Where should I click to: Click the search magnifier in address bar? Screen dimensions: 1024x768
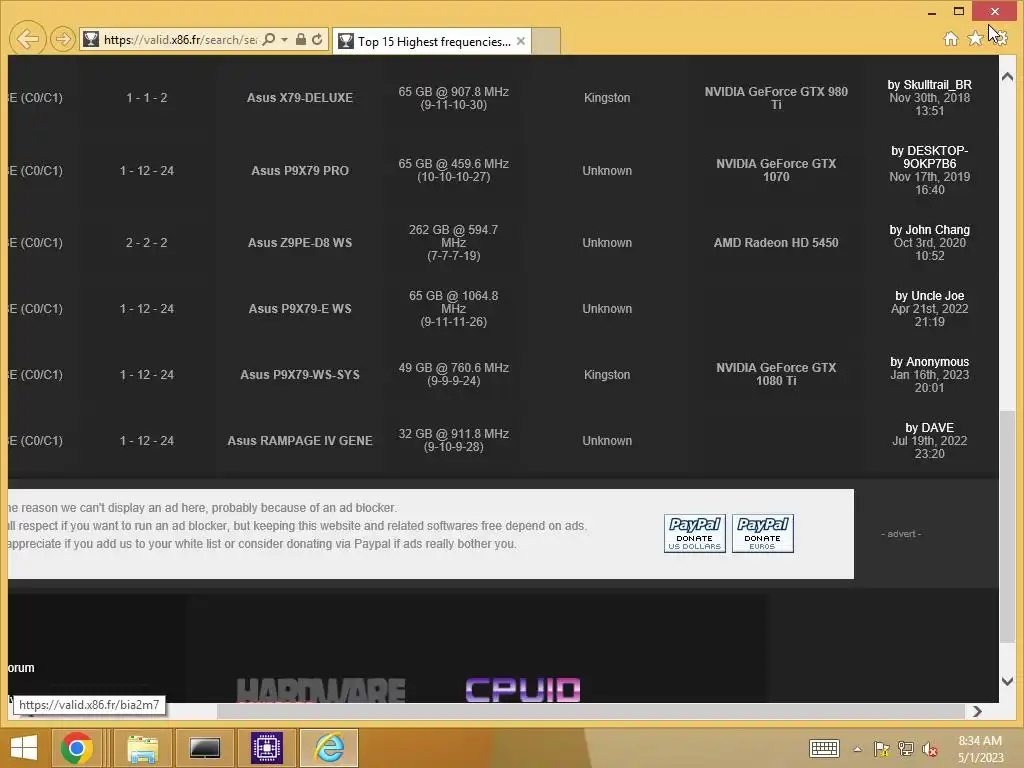(268, 40)
